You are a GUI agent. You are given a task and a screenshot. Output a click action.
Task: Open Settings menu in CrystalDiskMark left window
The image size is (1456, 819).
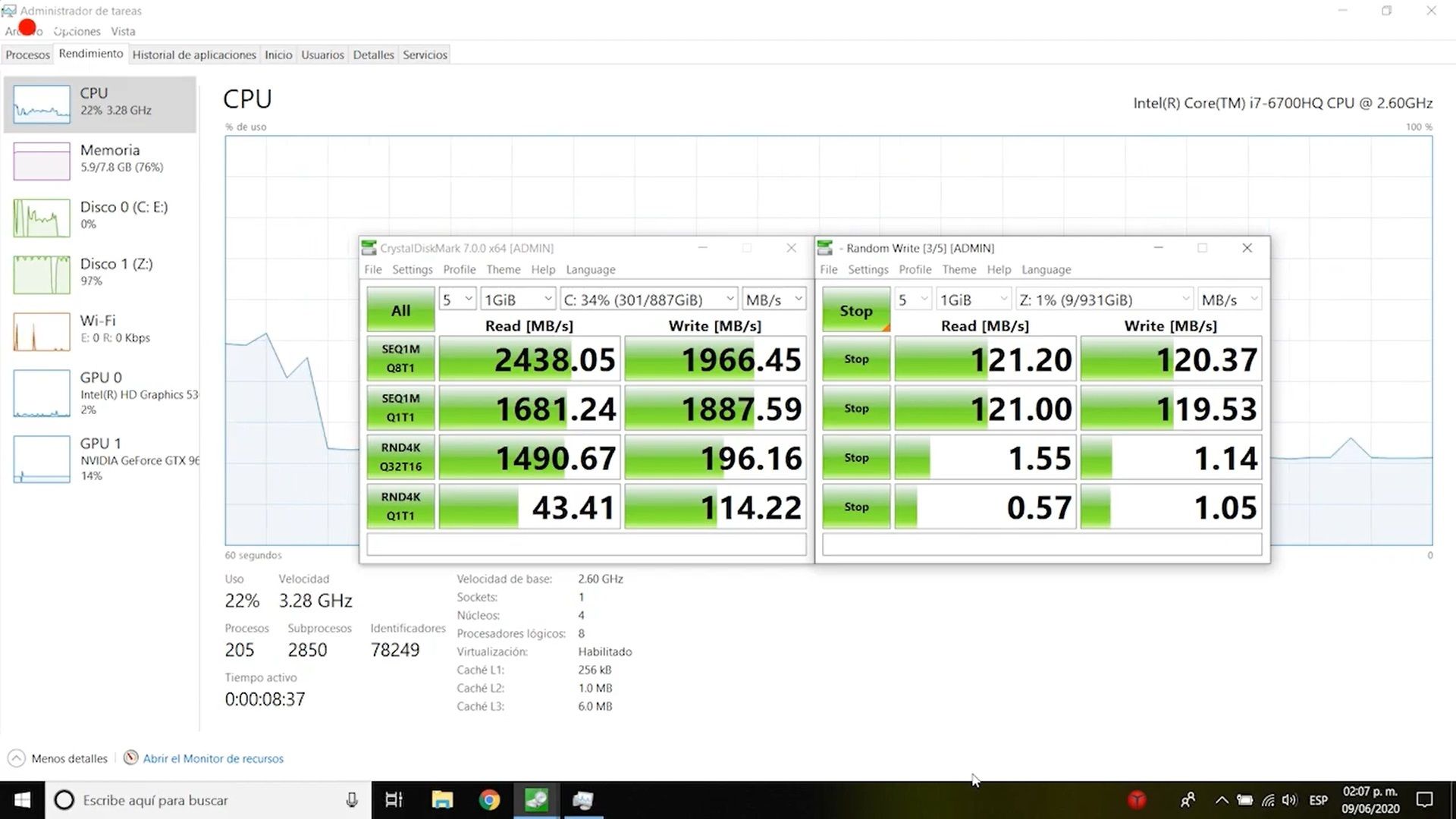(412, 269)
